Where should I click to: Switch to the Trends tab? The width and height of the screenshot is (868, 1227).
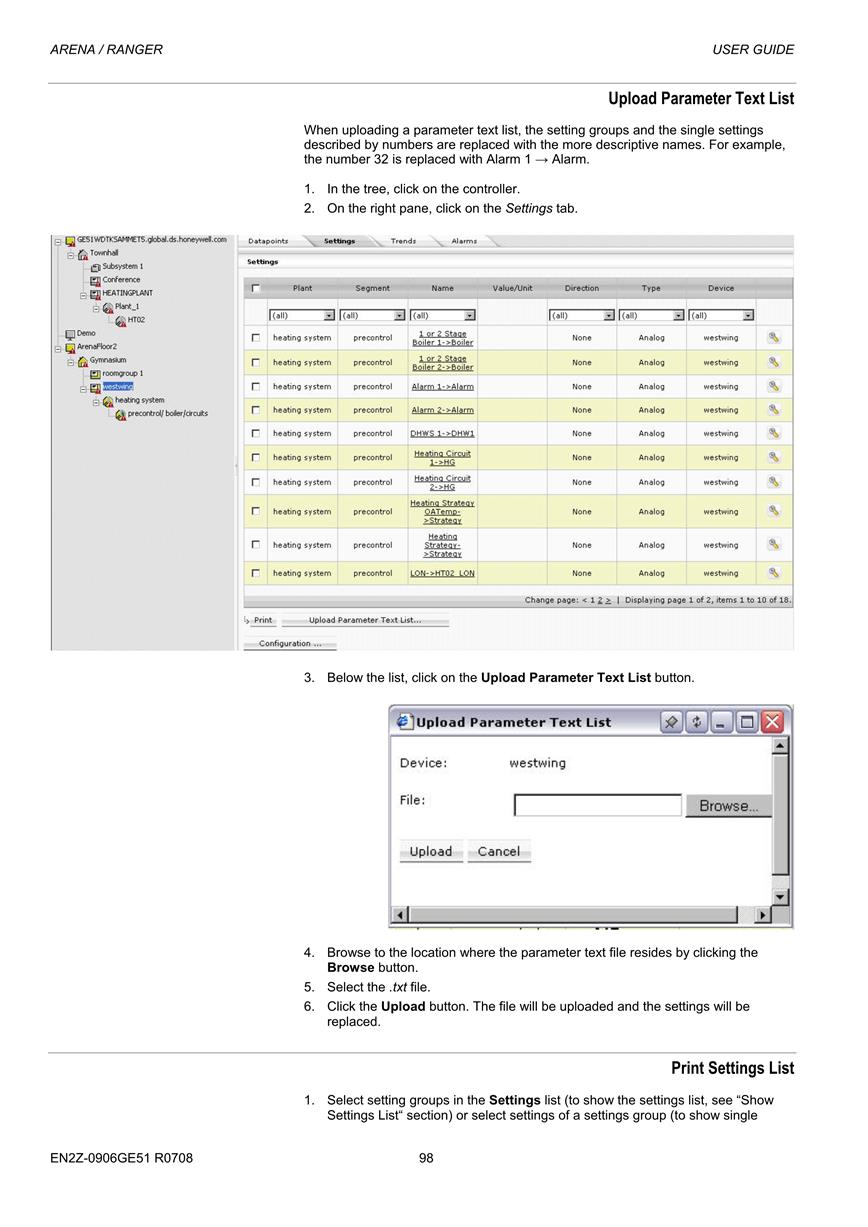(403, 241)
